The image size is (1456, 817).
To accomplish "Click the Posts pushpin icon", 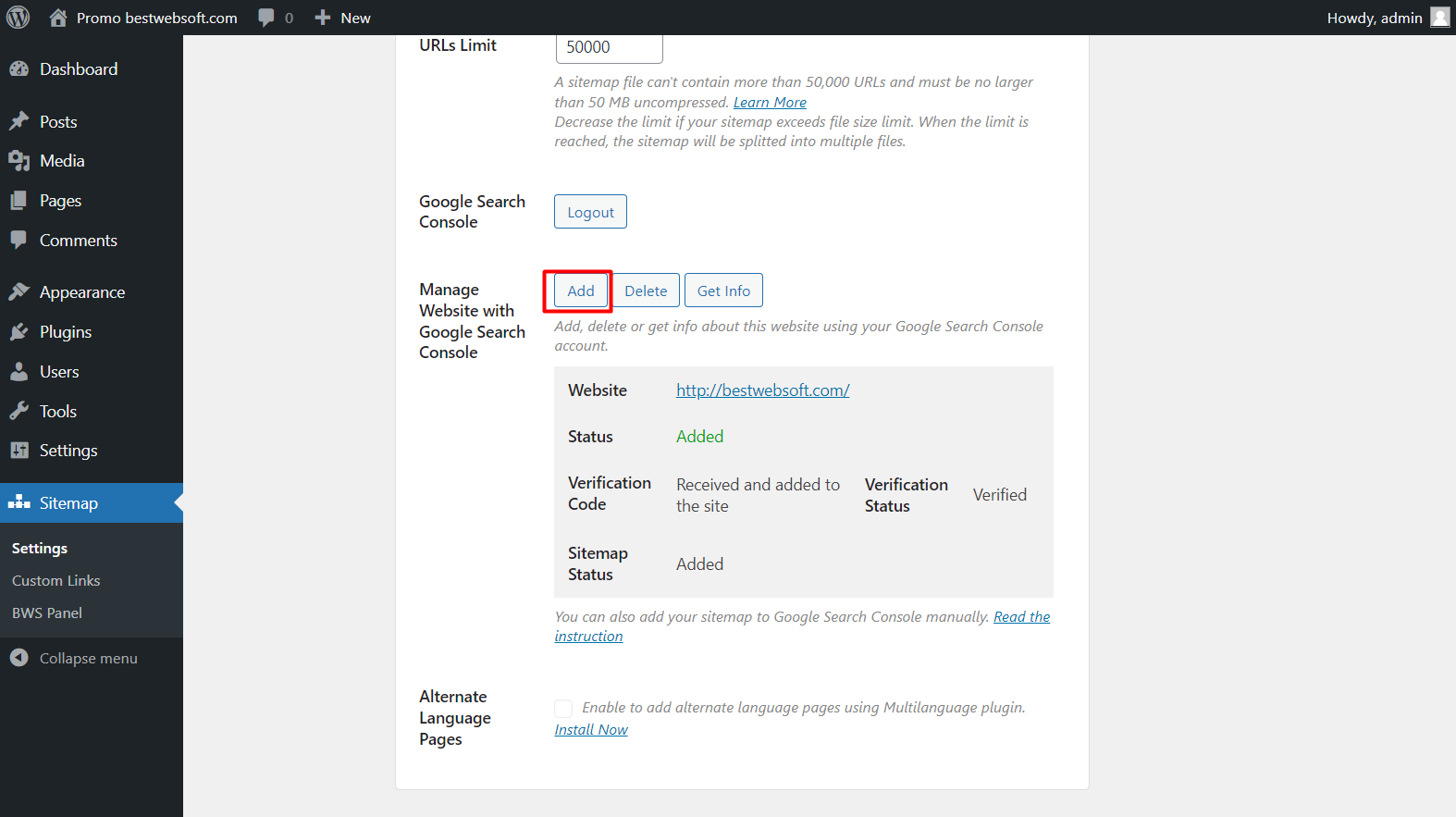I will [19, 121].
